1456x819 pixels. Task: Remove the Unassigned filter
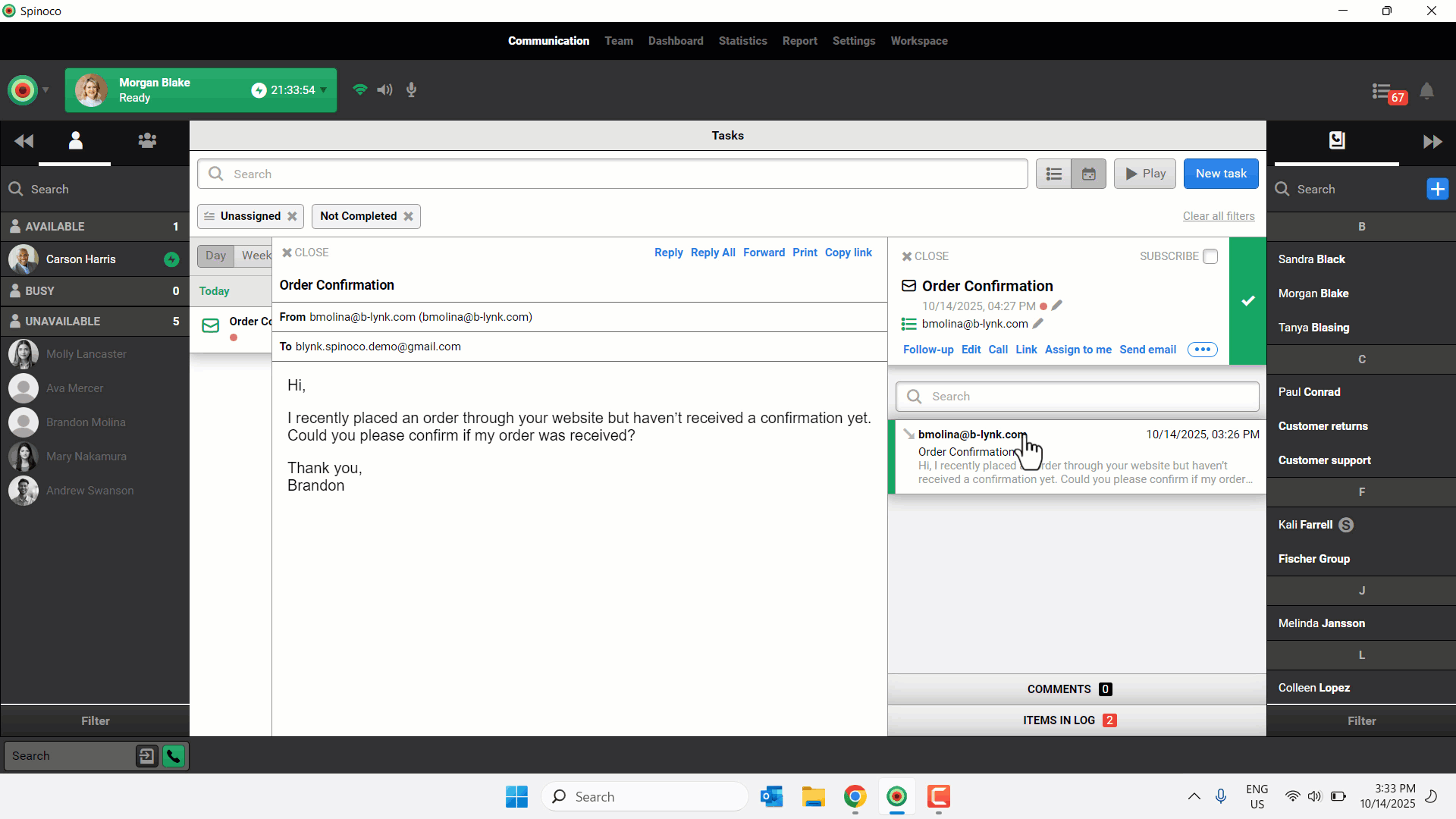point(292,217)
